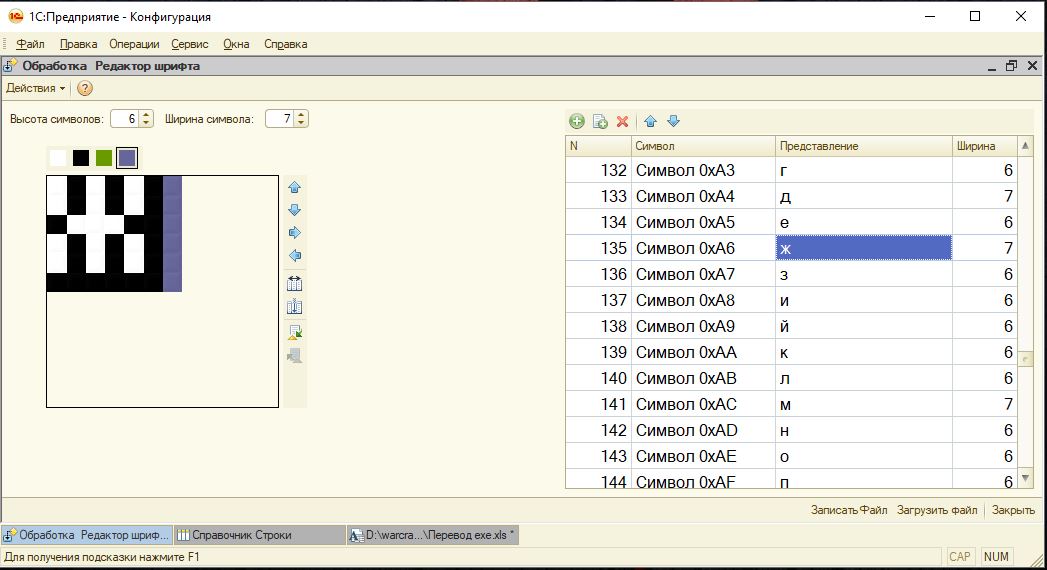Increase Ширина символа with the up spinner
This screenshot has width=1047, height=570.
pos(301,115)
